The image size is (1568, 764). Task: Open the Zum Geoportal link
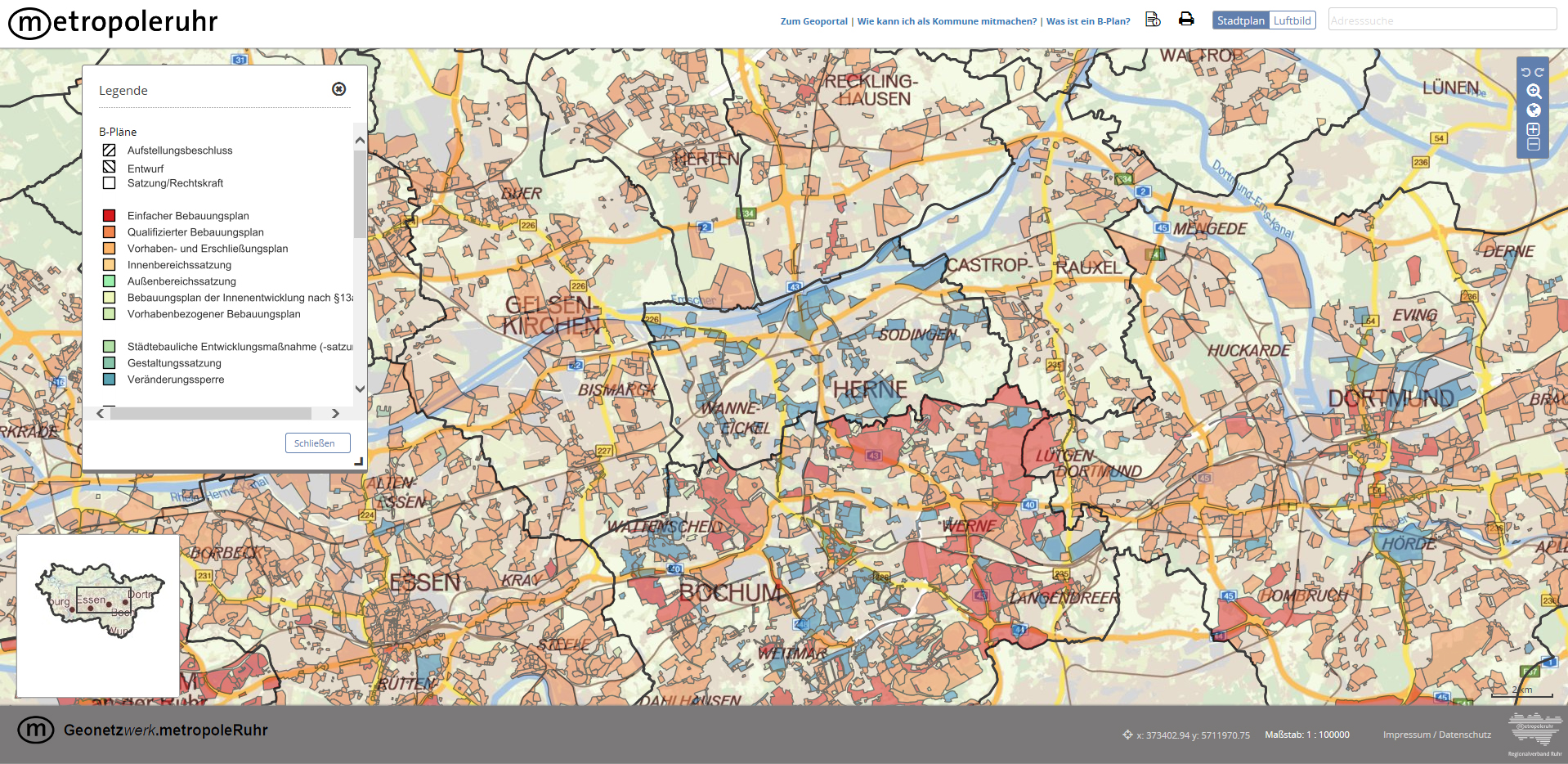[x=813, y=21]
